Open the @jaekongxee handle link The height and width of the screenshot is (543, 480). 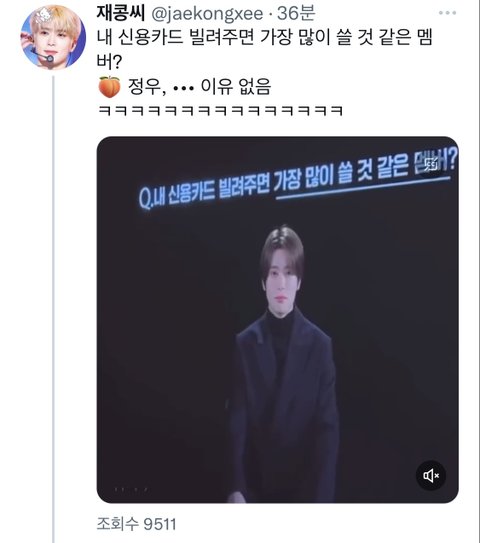tap(207, 14)
